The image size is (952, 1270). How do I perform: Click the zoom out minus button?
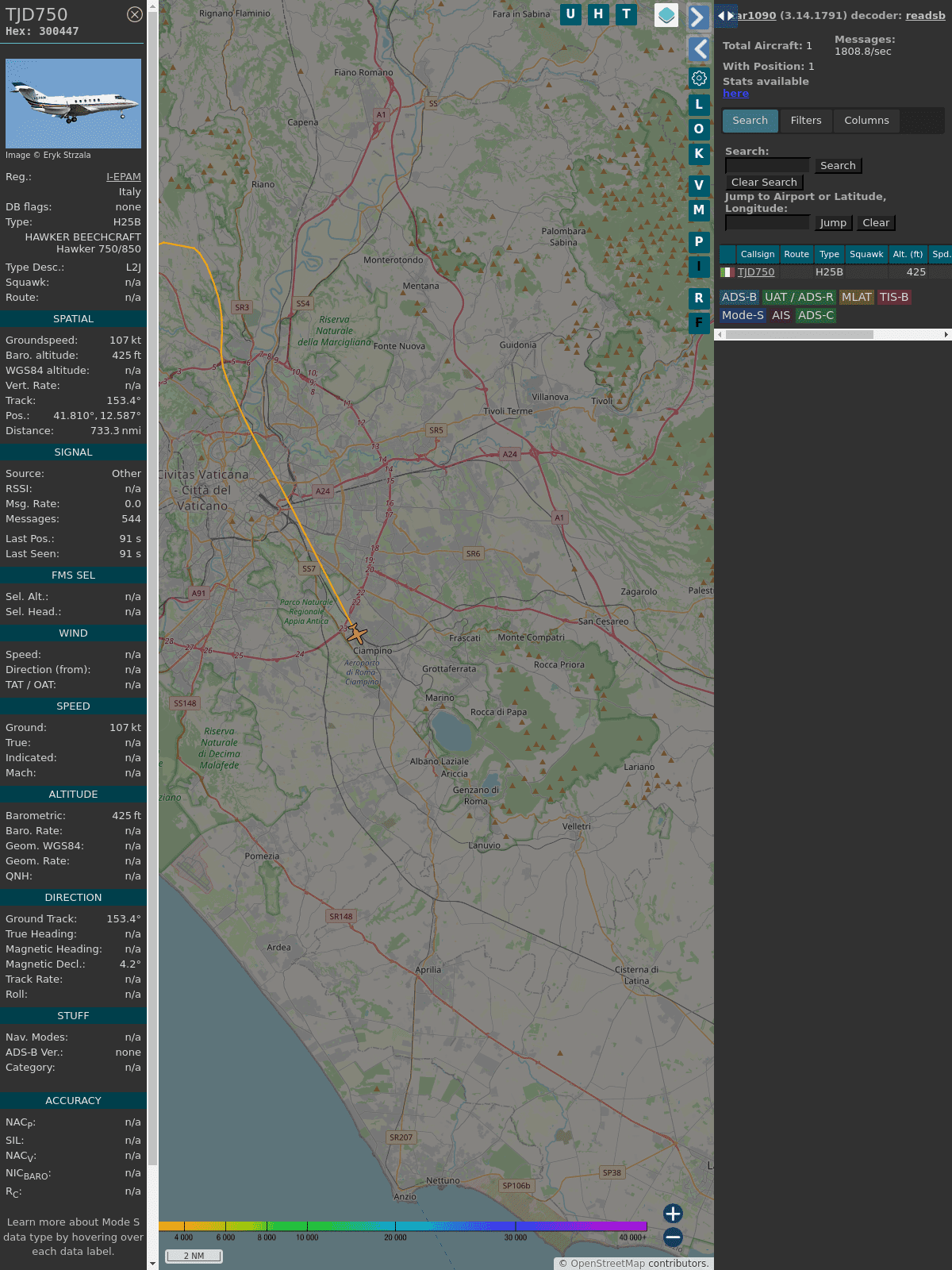tap(673, 1237)
